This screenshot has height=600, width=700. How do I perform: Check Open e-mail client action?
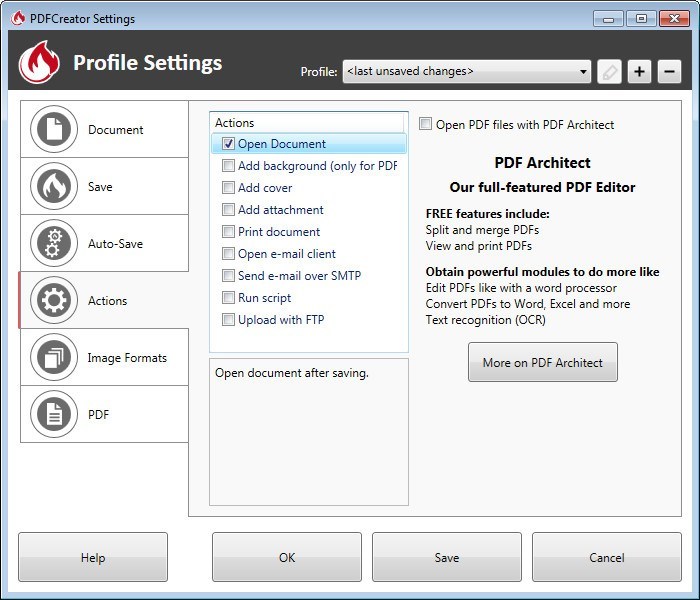(x=228, y=254)
